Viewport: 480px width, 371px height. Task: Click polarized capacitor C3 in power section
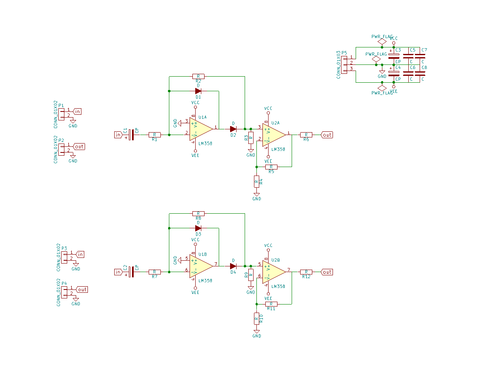point(394,56)
